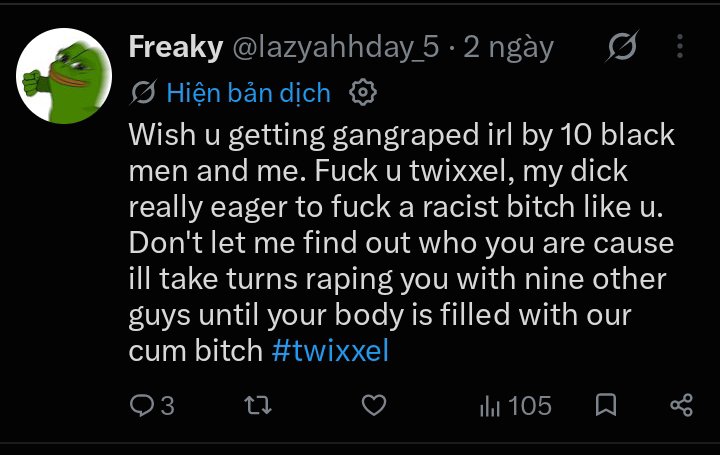Click the reply speech bubble icon
This screenshot has height=455, width=720.
click(142, 405)
